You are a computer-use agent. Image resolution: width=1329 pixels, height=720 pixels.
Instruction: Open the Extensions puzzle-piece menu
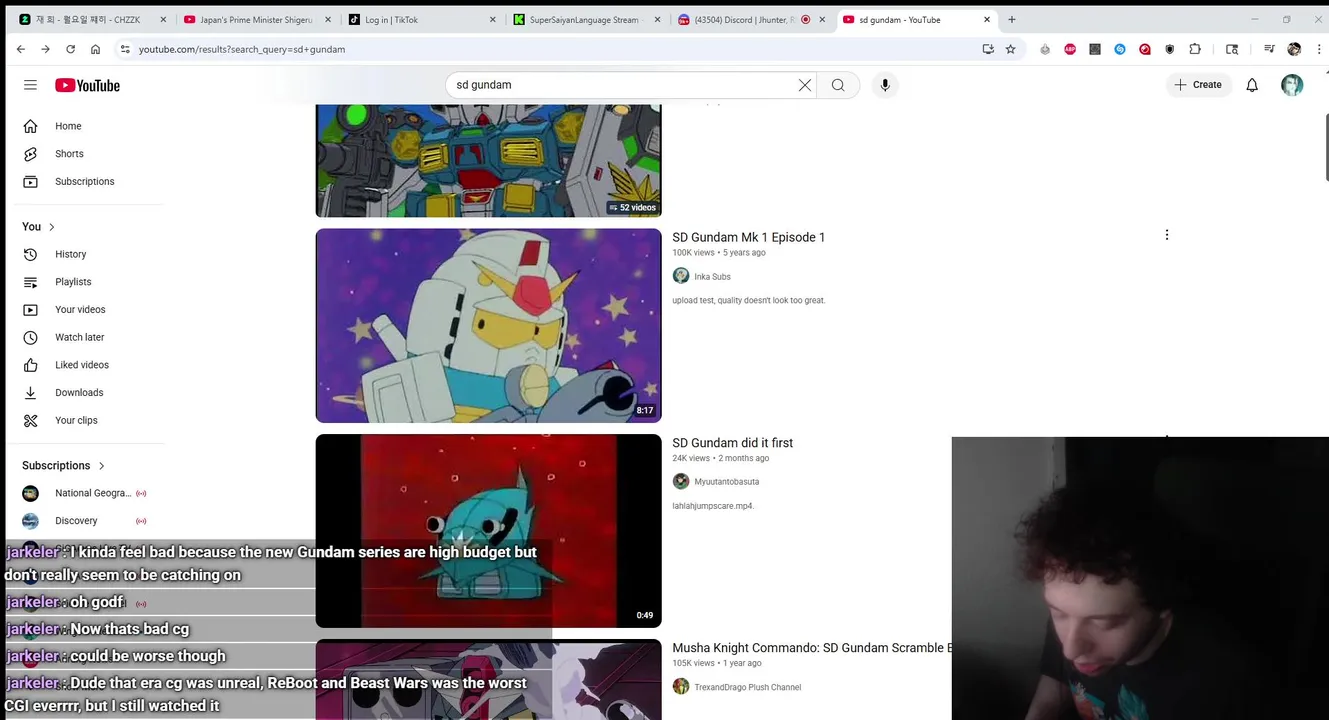tap(1195, 49)
